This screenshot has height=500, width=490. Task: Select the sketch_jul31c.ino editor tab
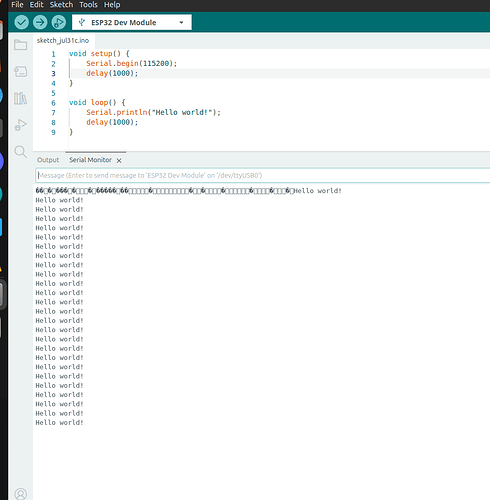click(x=63, y=41)
